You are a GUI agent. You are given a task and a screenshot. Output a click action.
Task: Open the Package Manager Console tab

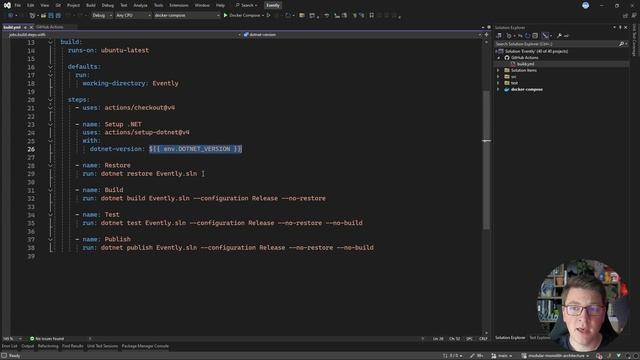pyautogui.click(x=145, y=346)
